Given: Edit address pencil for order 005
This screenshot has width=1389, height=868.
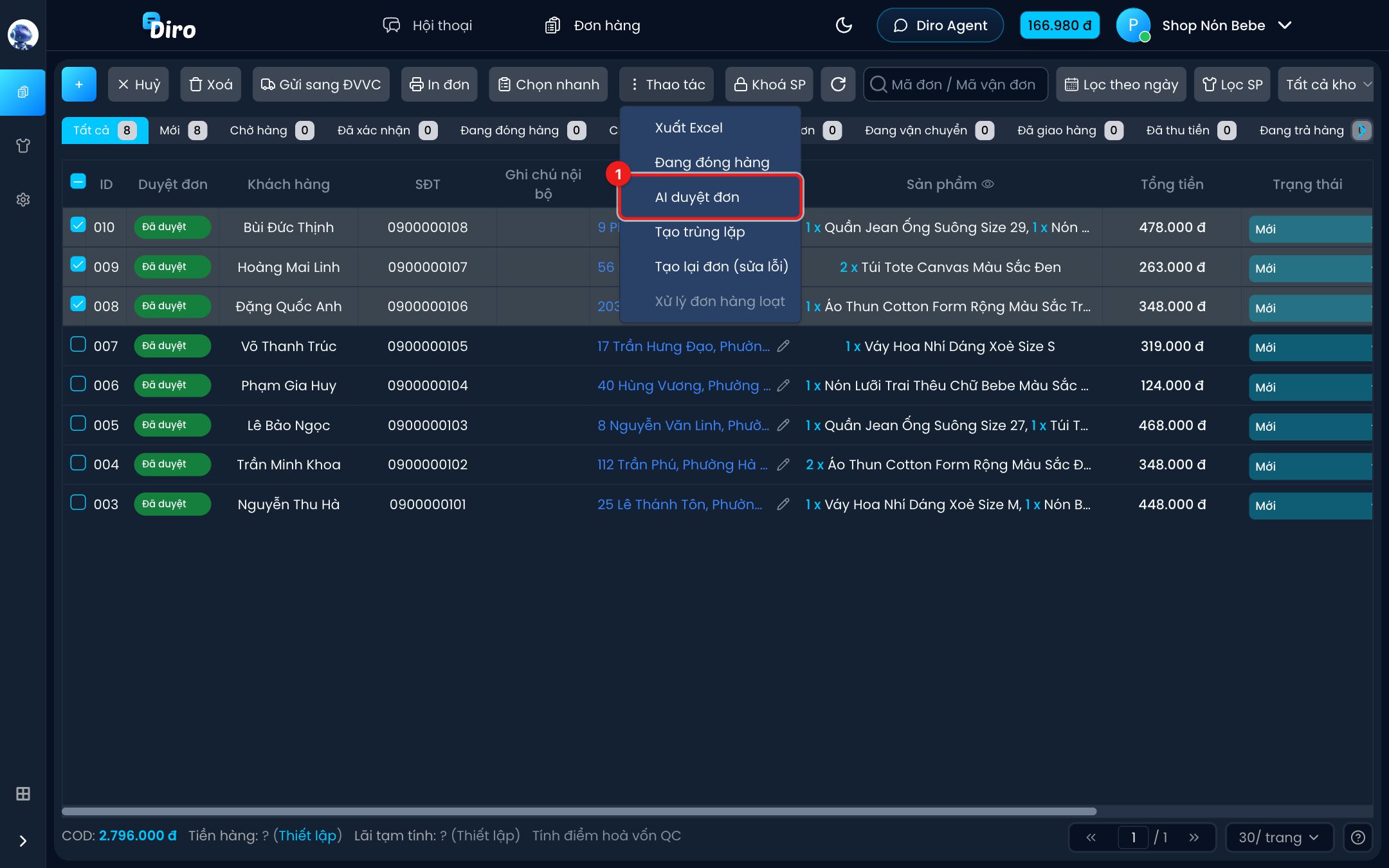Looking at the screenshot, I should tap(783, 425).
